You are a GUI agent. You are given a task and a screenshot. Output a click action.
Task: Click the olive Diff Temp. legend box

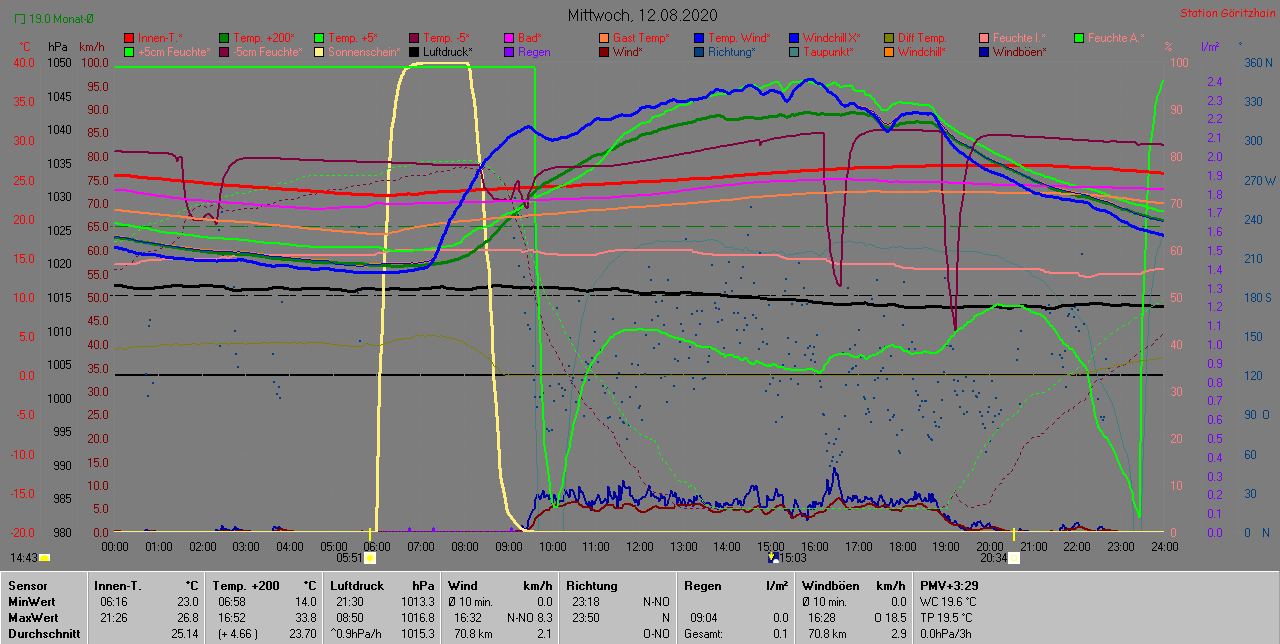[x=889, y=38]
